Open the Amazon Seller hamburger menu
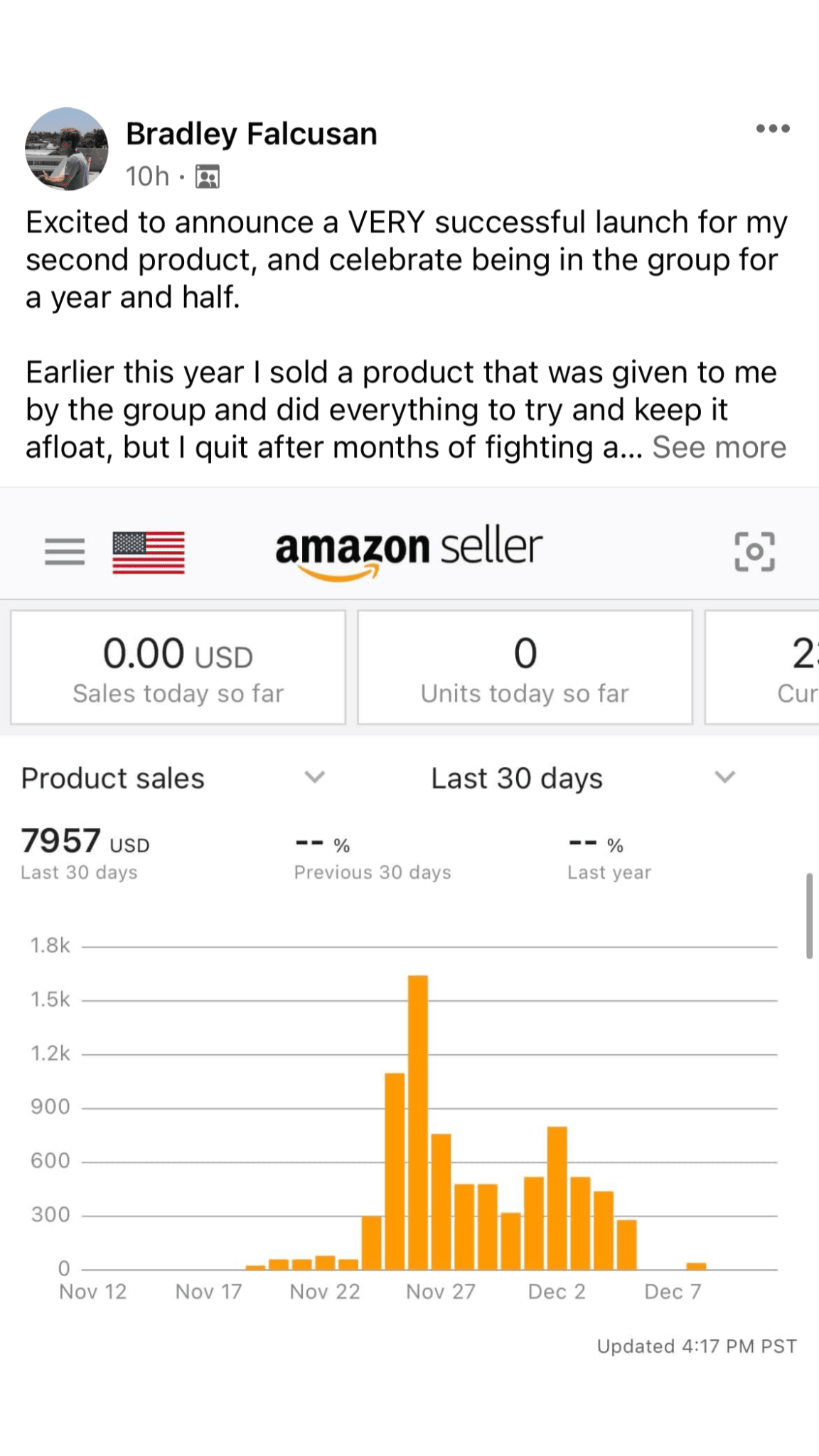 click(x=65, y=552)
